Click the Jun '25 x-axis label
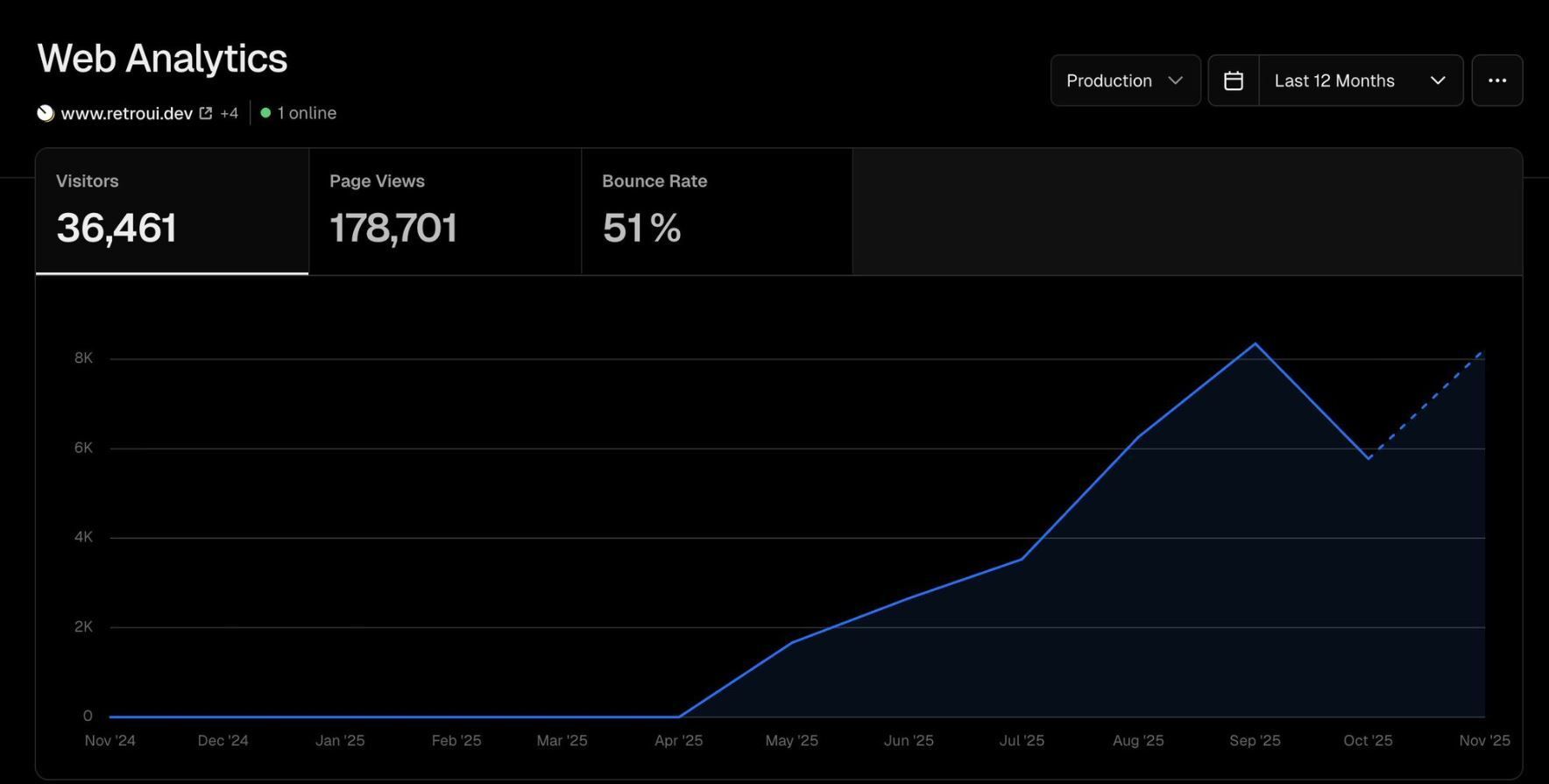 pyautogui.click(x=909, y=740)
